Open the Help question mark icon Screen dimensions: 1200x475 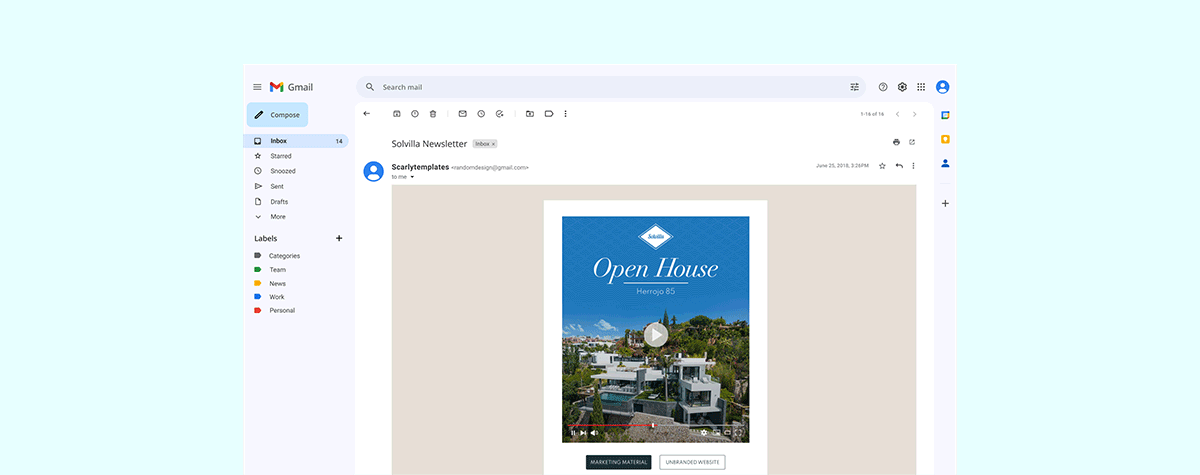(x=883, y=87)
